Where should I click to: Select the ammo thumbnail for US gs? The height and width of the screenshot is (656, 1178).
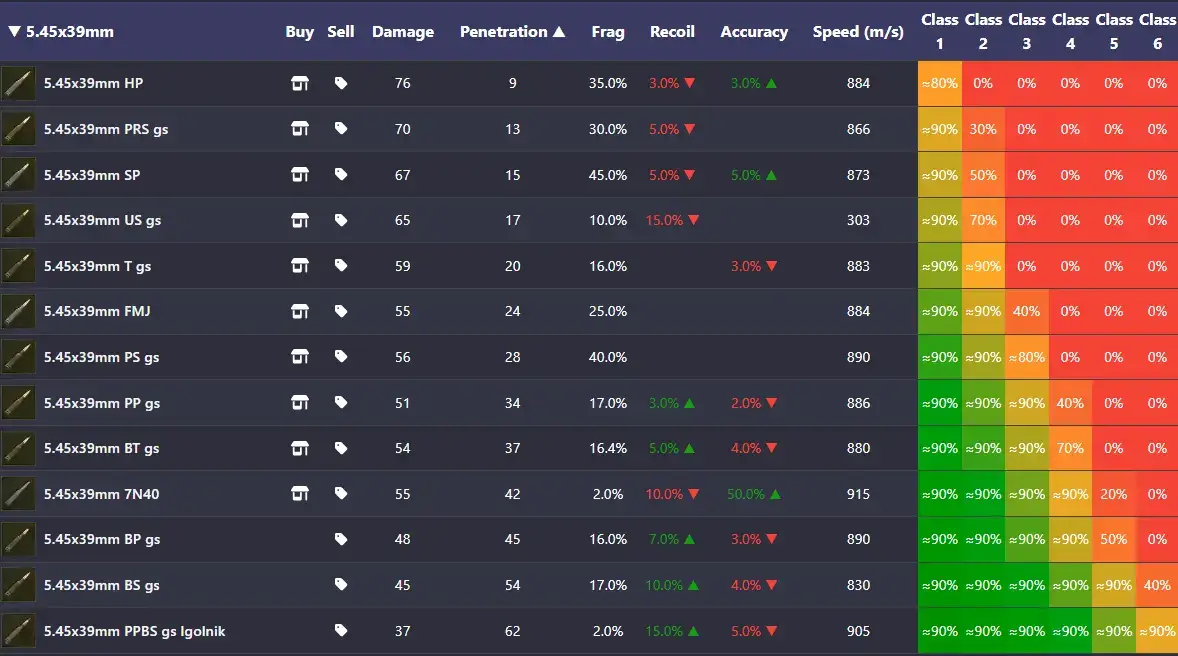18,220
